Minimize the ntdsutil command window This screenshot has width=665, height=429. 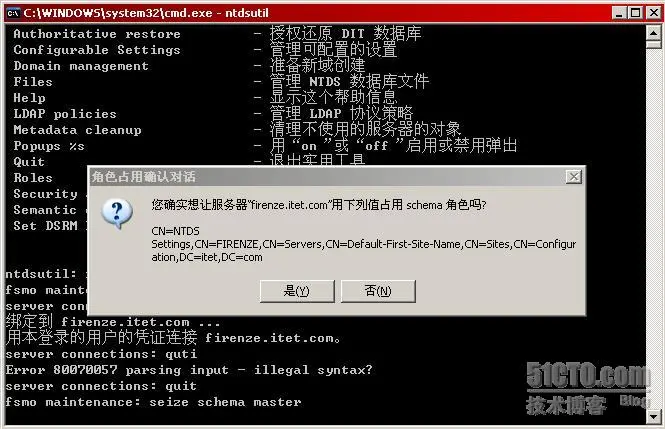point(619,13)
